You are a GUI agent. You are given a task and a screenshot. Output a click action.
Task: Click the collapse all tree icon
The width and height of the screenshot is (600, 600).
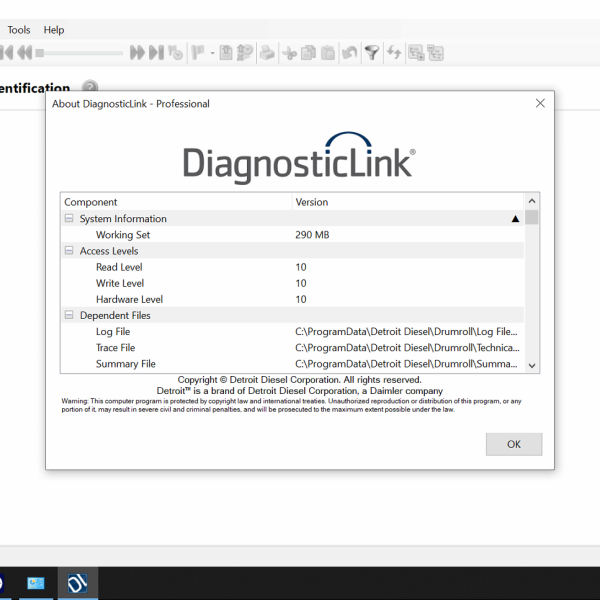[435, 52]
